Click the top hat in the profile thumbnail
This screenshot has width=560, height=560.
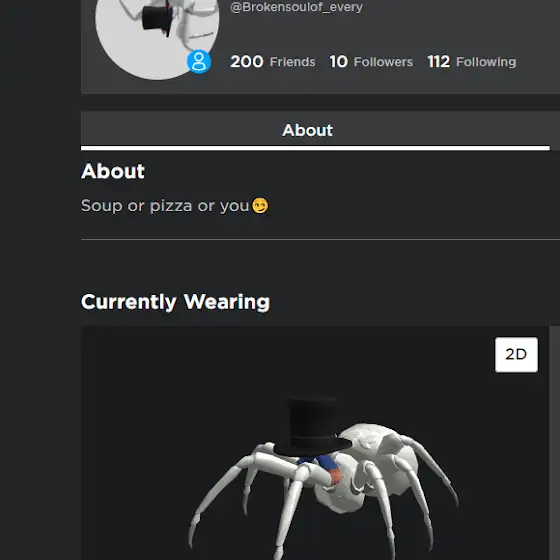point(157,17)
